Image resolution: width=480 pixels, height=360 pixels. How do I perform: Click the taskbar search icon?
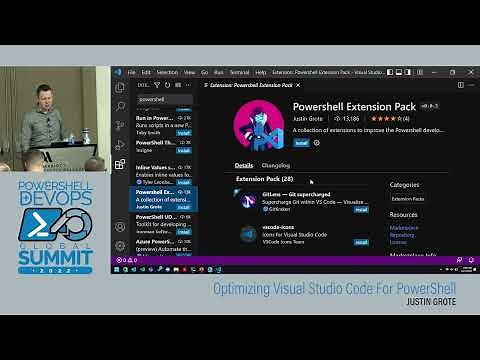coord(125,269)
